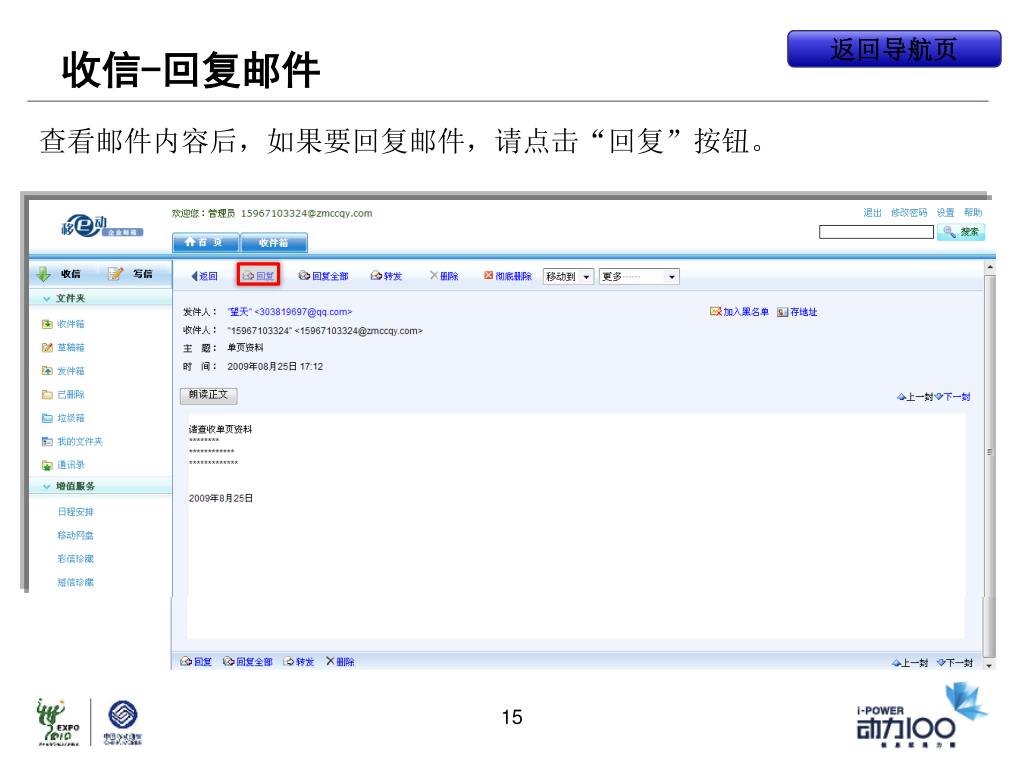Go to 下一封 in bottom bar
This screenshot has width=1024, height=768.
pos(955,663)
